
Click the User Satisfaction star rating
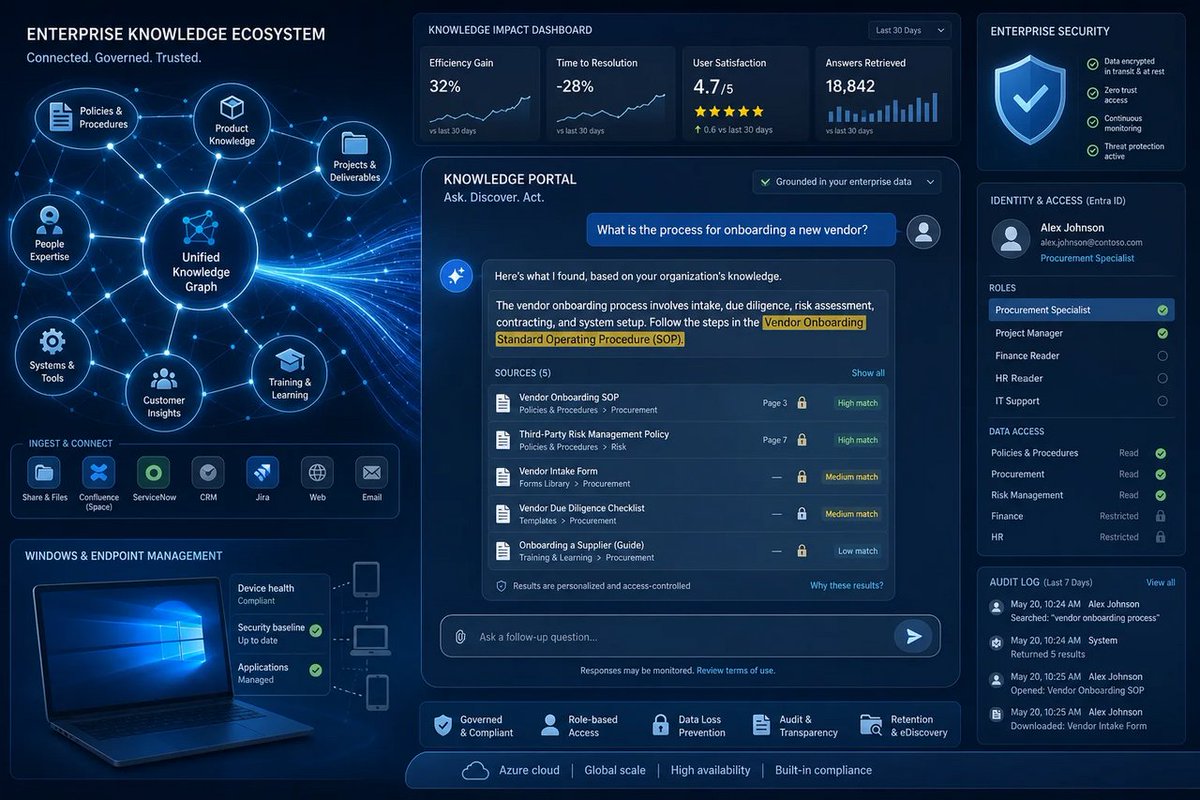pyautogui.click(x=728, y=112)
